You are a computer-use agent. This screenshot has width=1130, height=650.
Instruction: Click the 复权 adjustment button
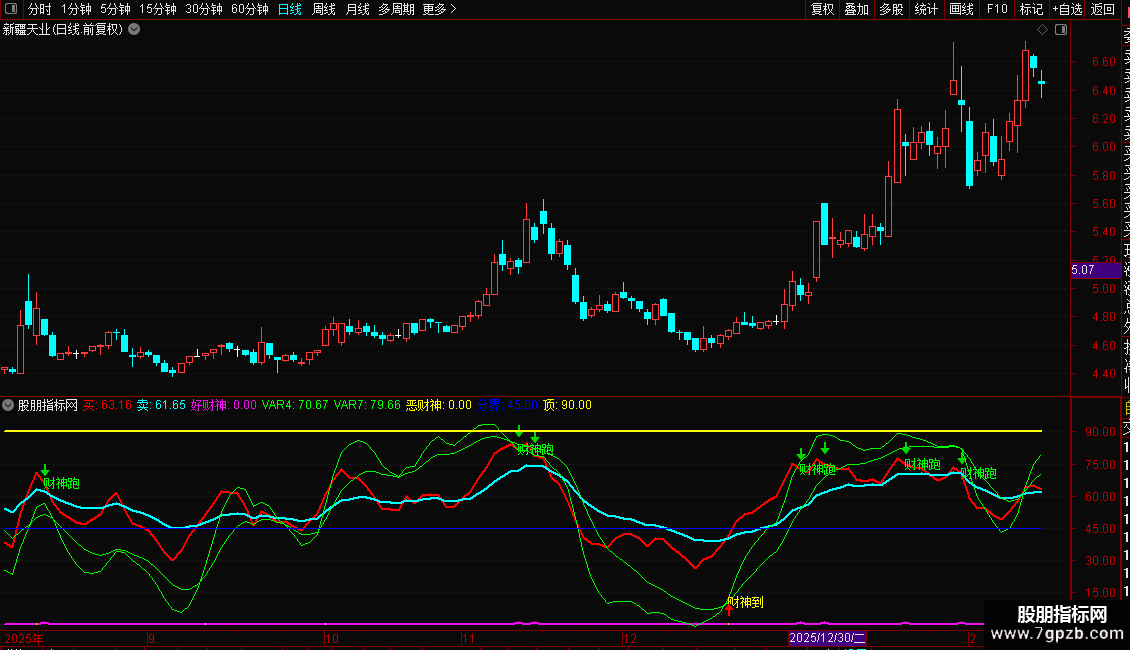pos(822,9)
